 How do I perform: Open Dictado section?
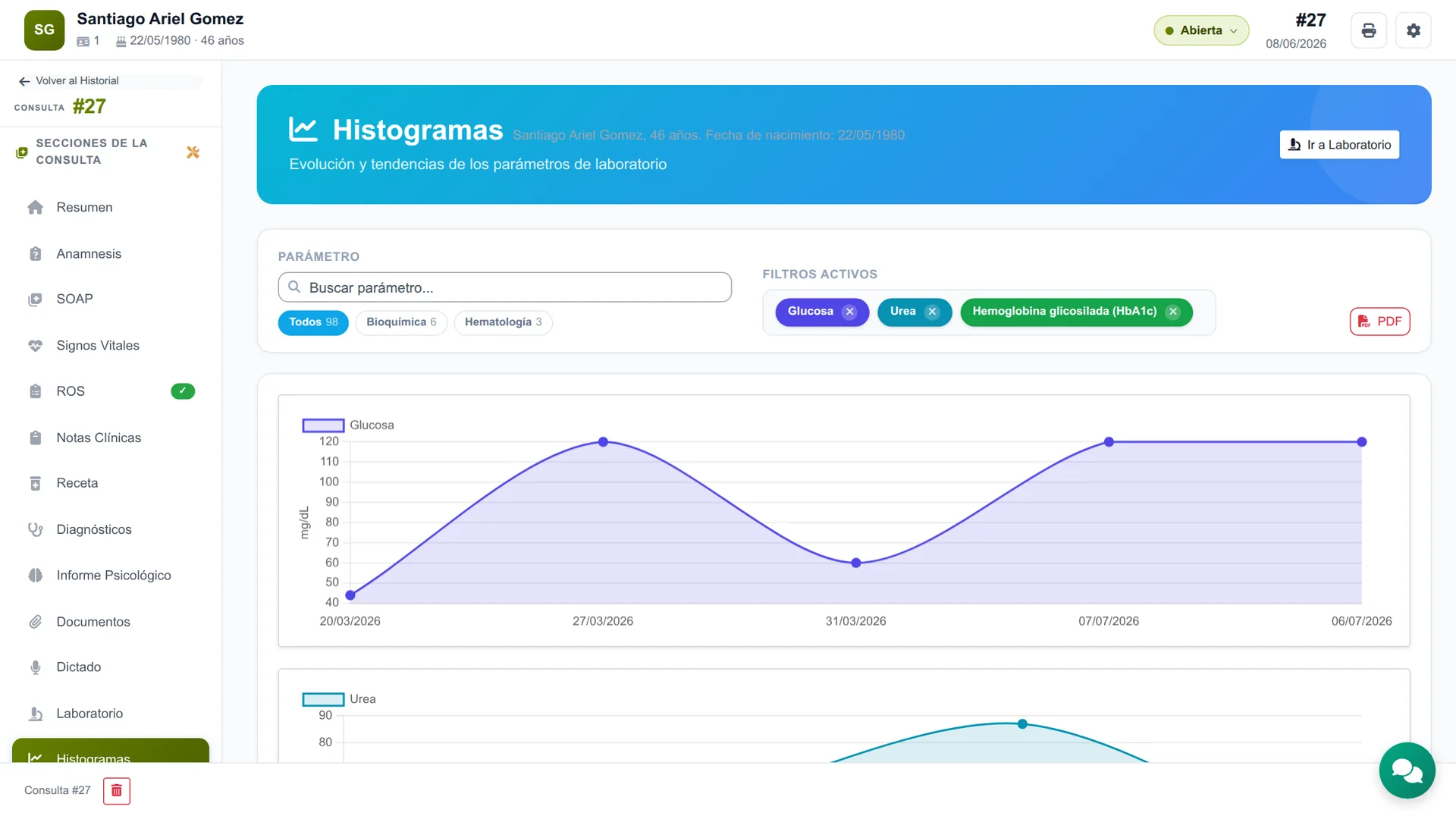(111, 667)
